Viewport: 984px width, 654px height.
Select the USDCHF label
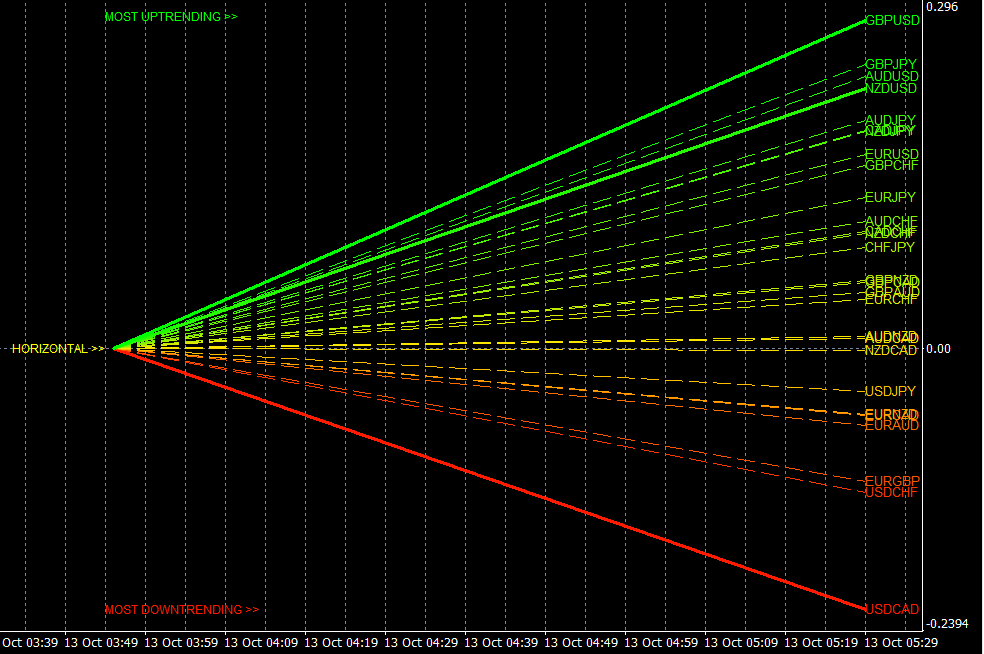891,493
